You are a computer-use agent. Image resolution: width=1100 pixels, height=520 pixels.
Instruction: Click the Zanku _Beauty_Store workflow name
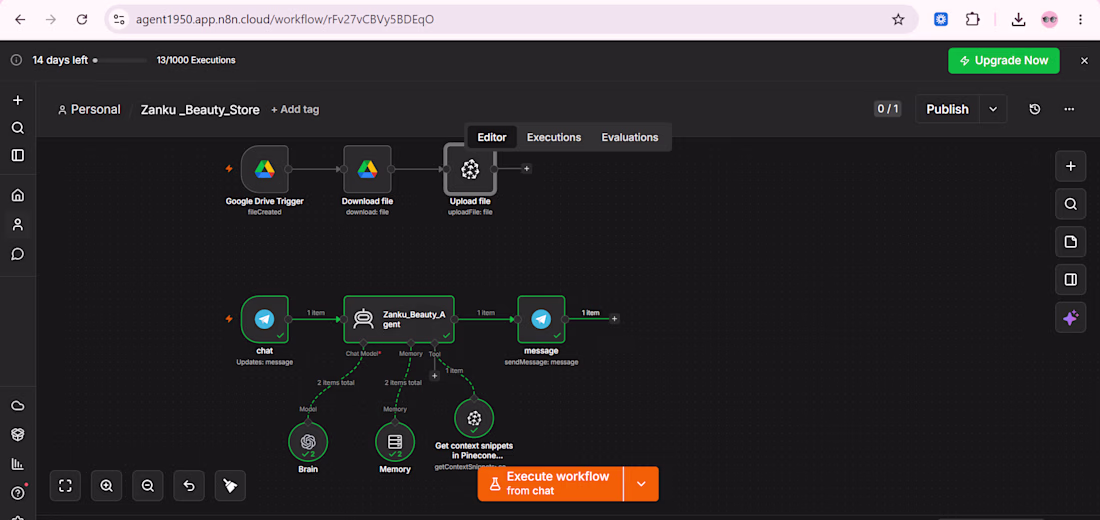click(200, 109)
